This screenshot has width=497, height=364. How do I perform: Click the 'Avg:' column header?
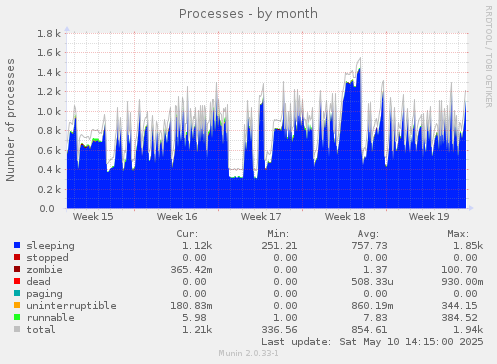(368, 234)
